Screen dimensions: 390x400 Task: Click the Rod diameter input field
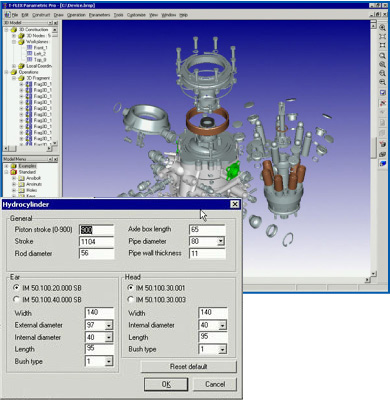click(96, 253)
